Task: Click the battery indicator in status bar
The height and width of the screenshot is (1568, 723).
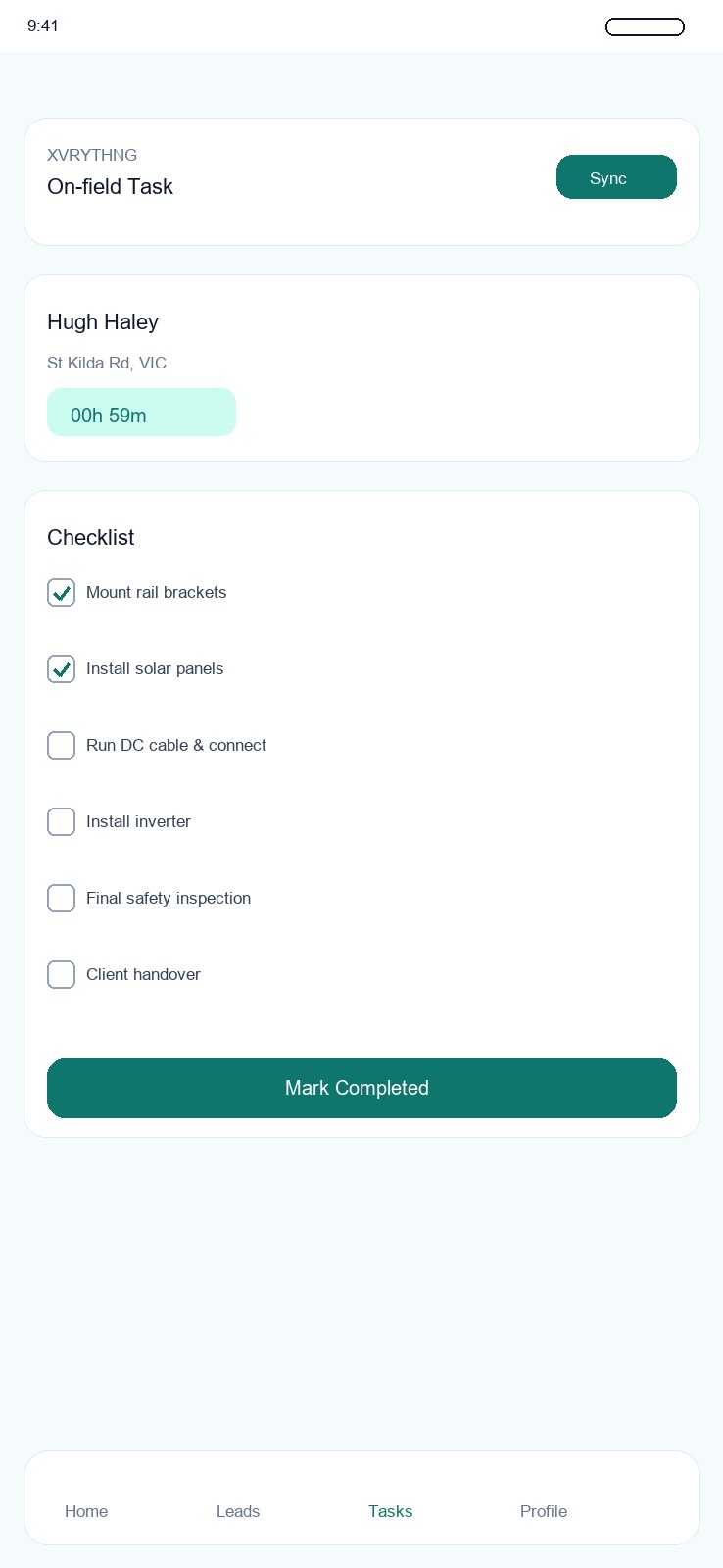Action: [645, 26]
